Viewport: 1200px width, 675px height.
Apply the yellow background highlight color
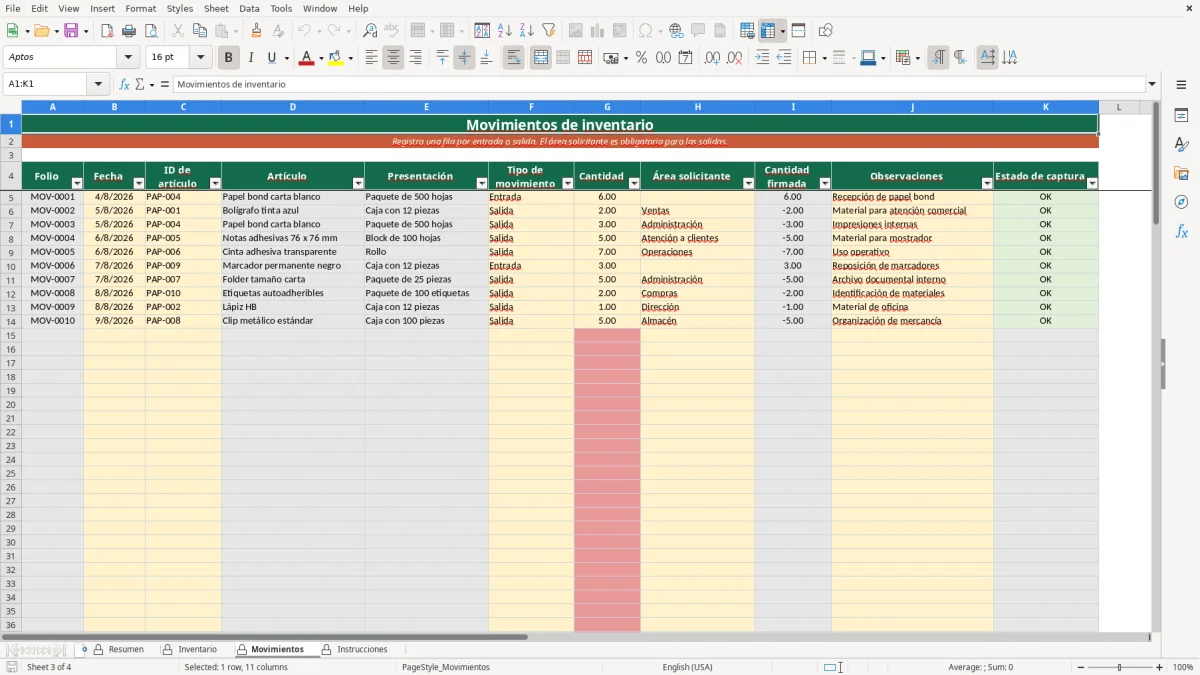pyautogui.click(x=336, y=58)
